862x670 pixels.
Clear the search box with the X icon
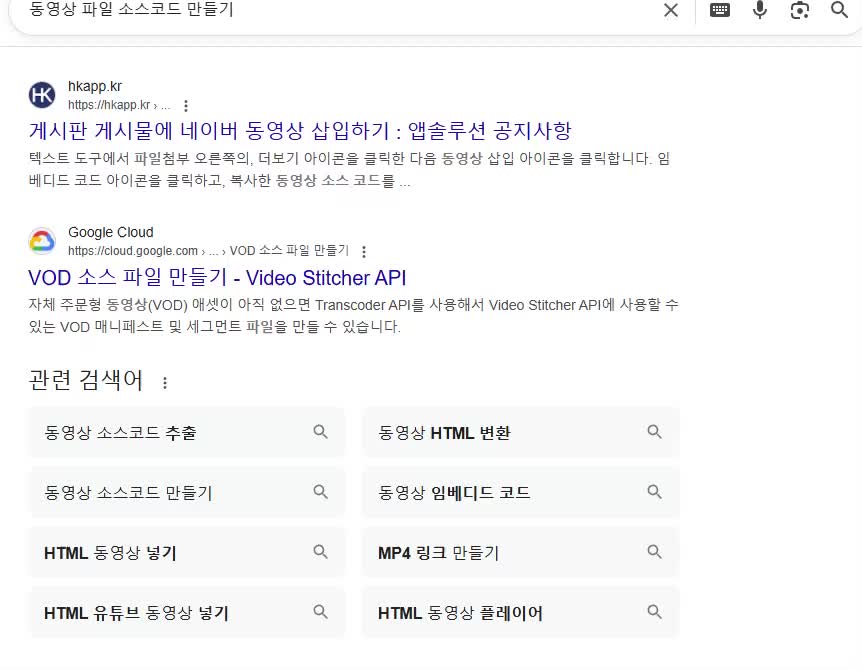tap(671, 10)
